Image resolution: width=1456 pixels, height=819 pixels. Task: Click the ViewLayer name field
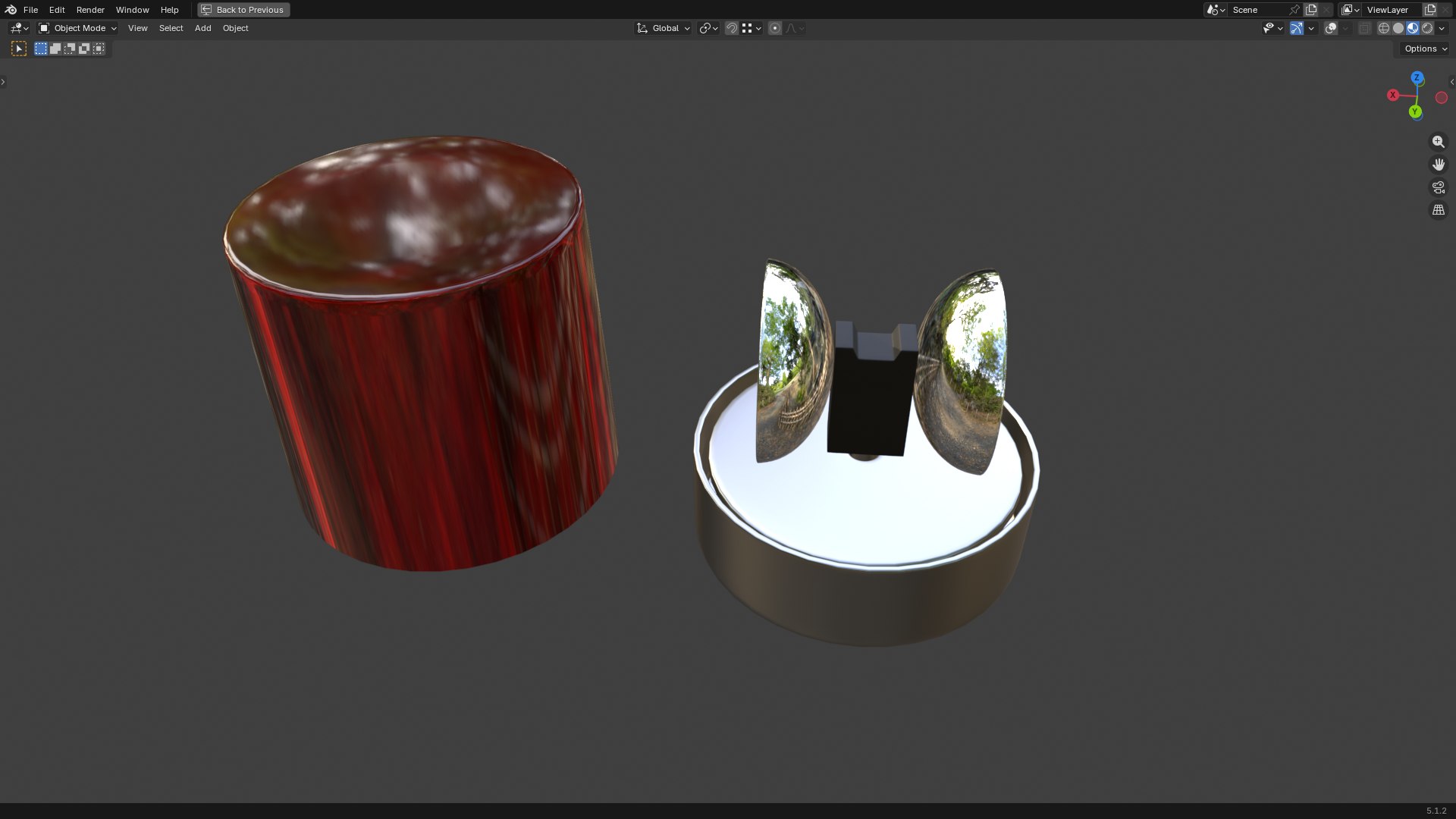click(1392, 10)
